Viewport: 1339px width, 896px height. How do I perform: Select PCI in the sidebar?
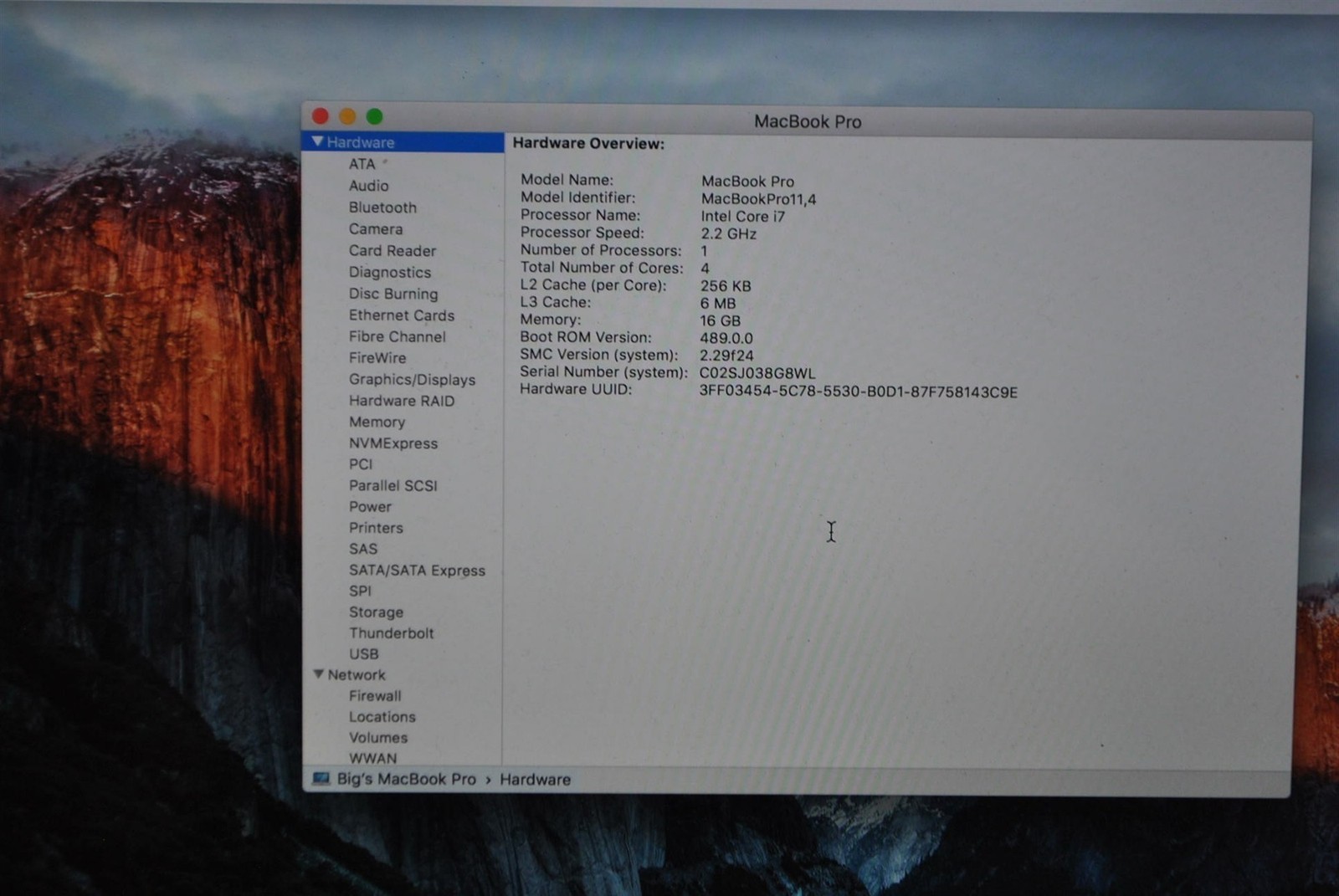pyautogui.click(x=361, y=464)
